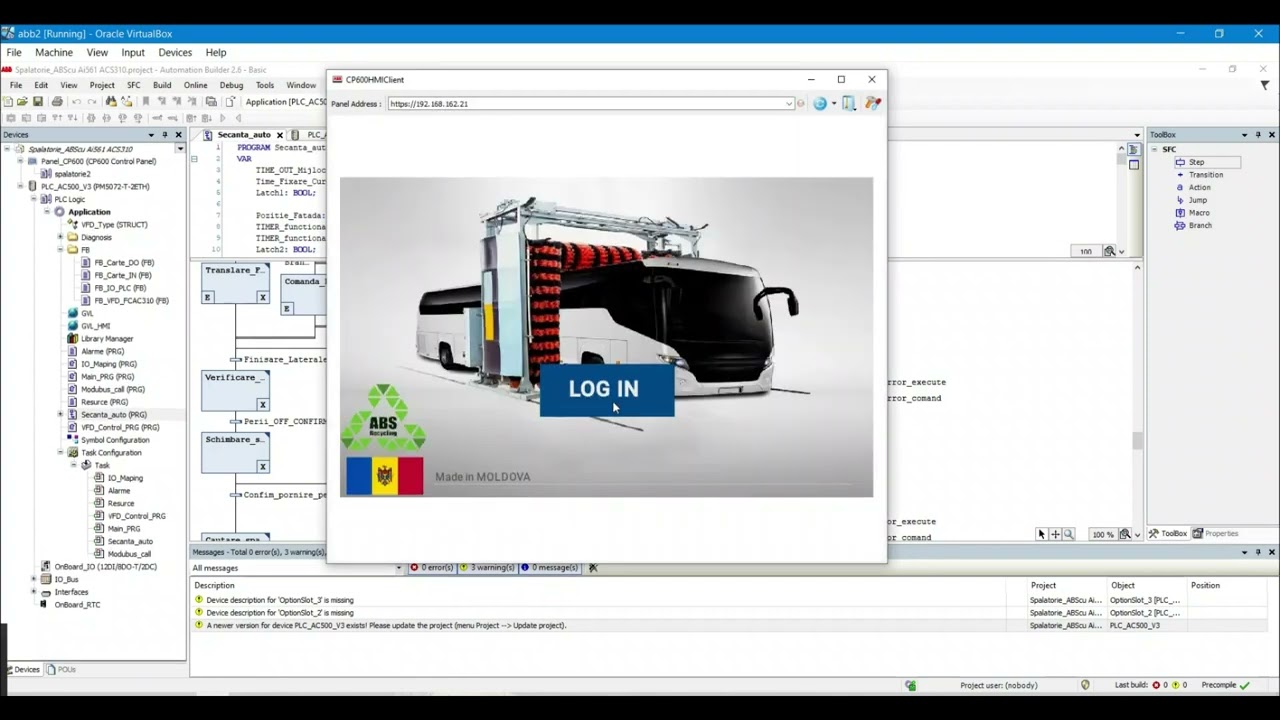Open the VirtualBox Devices menu
This screenshot has height=720, width=1280.
(x=175, y=52)
